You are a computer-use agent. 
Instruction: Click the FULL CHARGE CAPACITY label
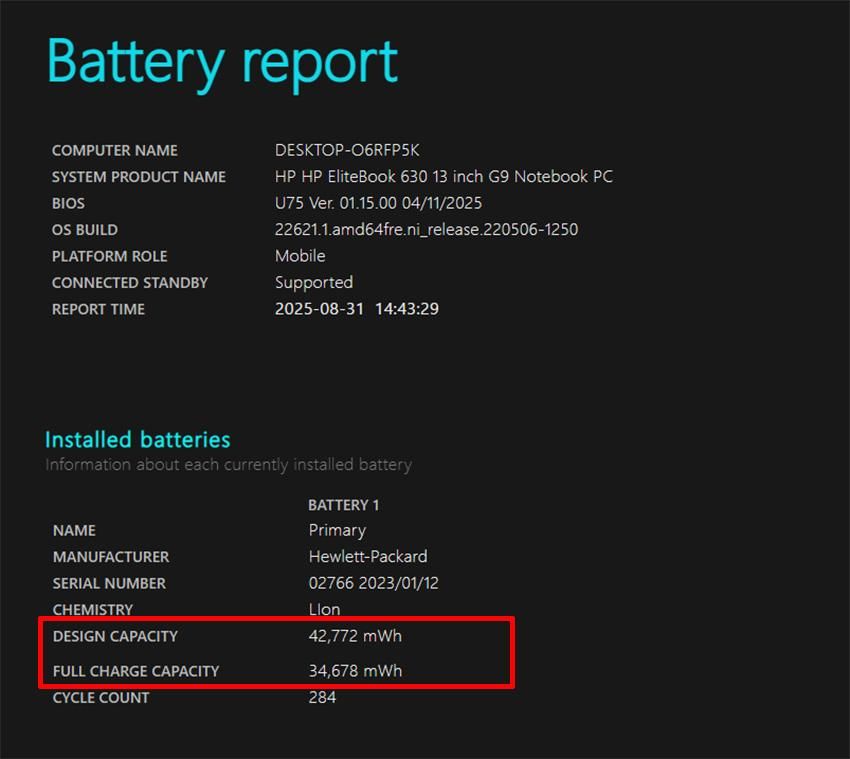pos(136,671)
